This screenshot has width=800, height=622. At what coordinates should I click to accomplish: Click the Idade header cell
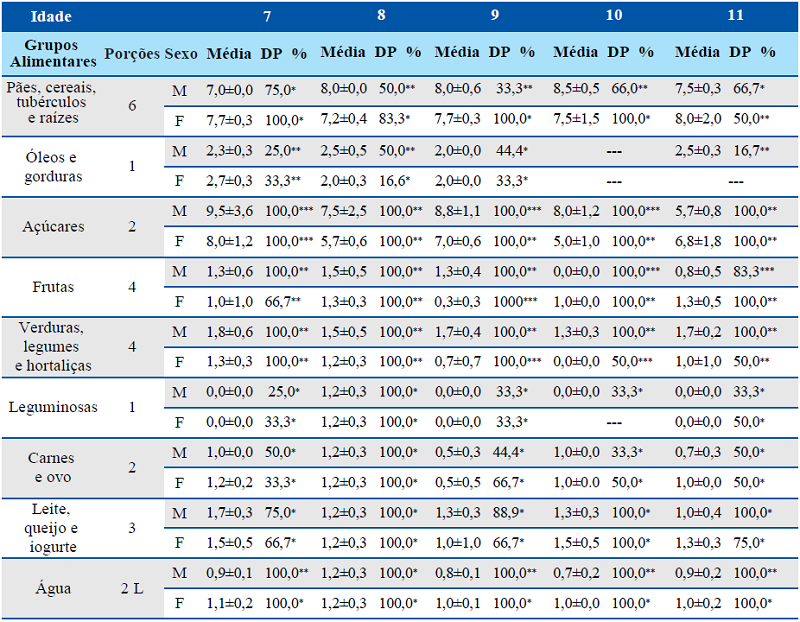click(x=51, y=17)
